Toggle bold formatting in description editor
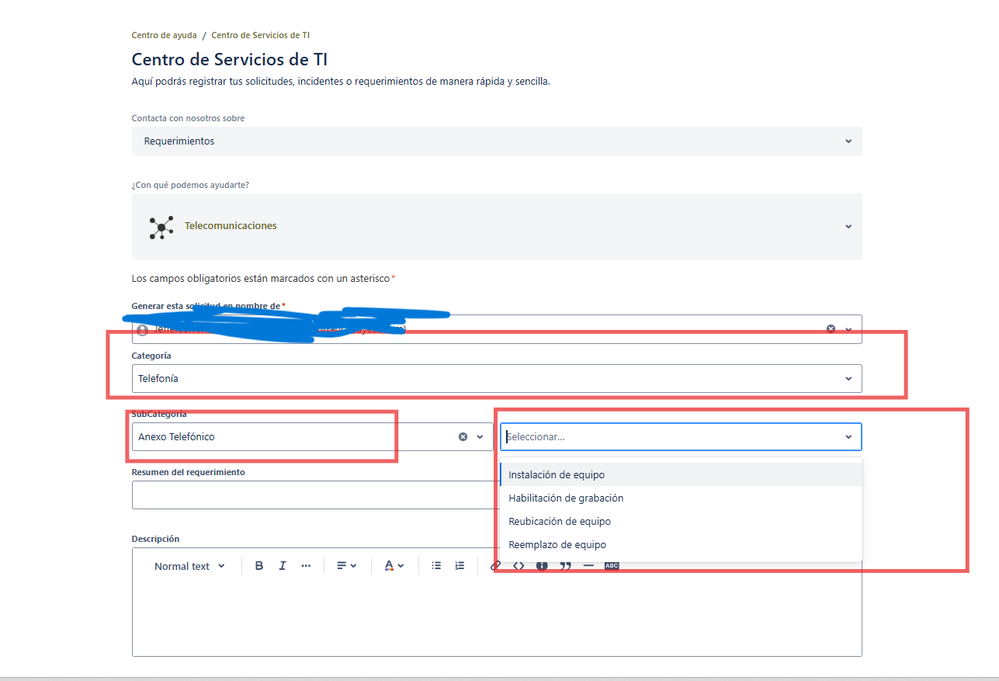The width and height of the screenshot is (999, 681). [x=259, y=566]
